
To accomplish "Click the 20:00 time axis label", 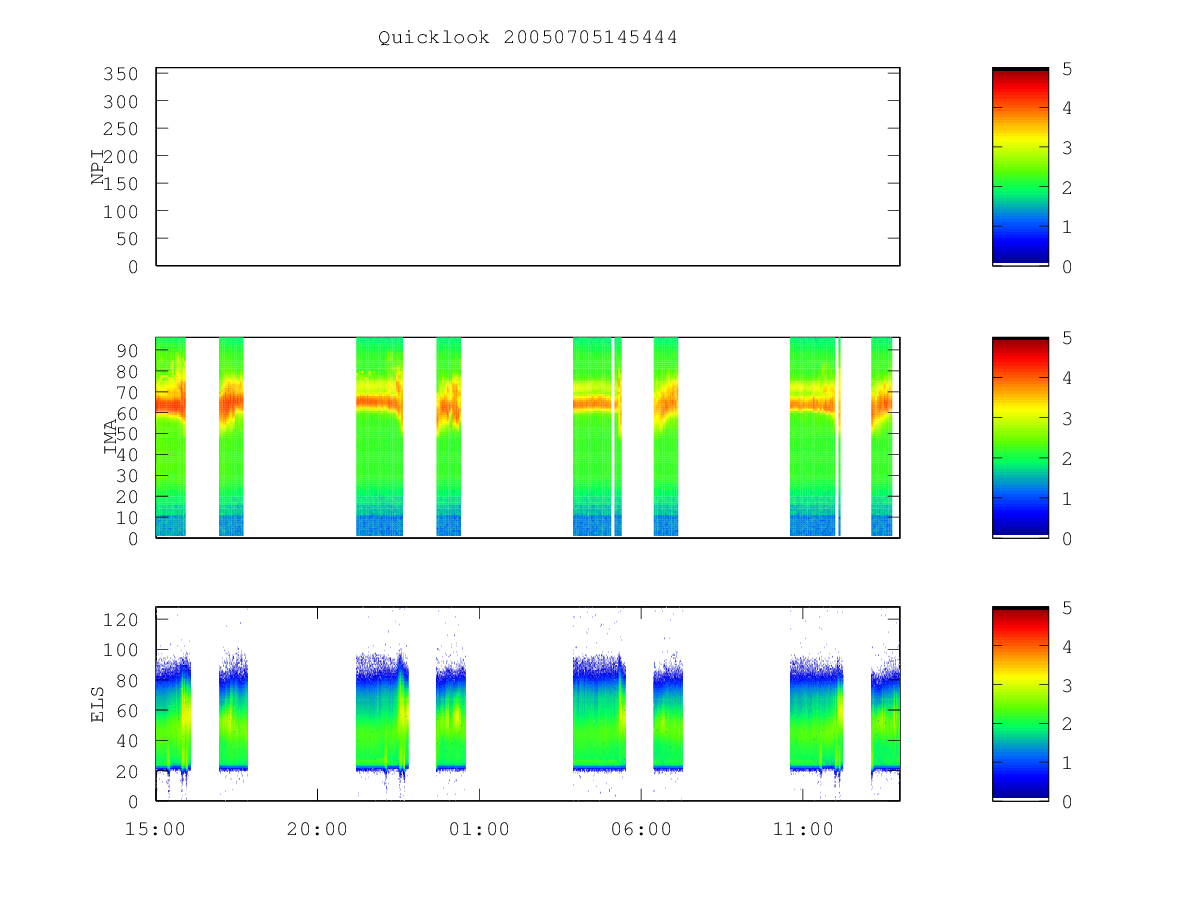I will (318, 829).
